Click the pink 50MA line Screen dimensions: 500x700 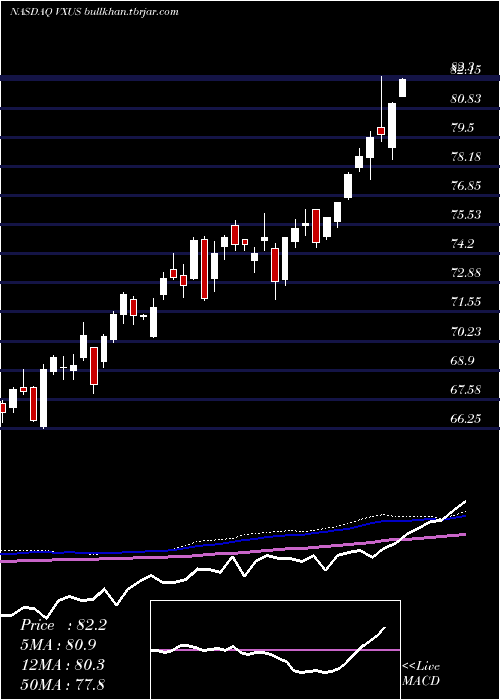click(x=233, y=548)
